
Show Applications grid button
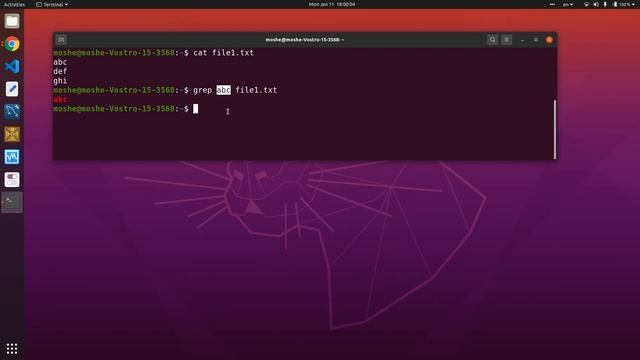coord(12,348)
